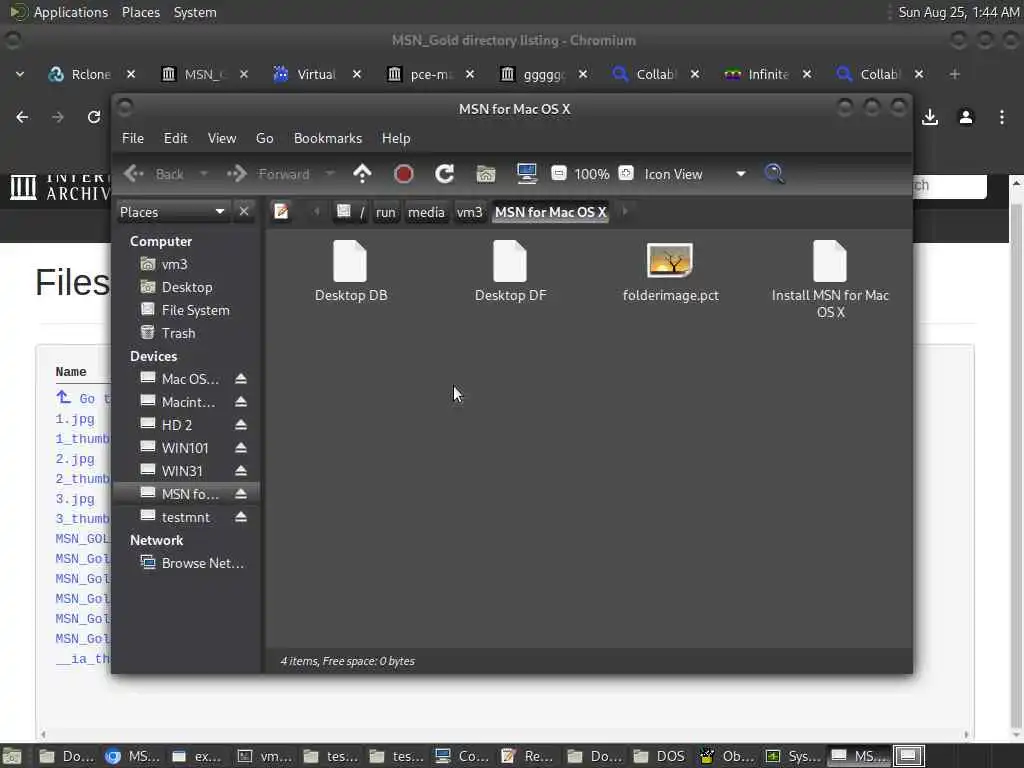The width and height of the screenshot is (1024, 768).
Task: Open file search magnifier icon
Action: [x=774, y=174]
